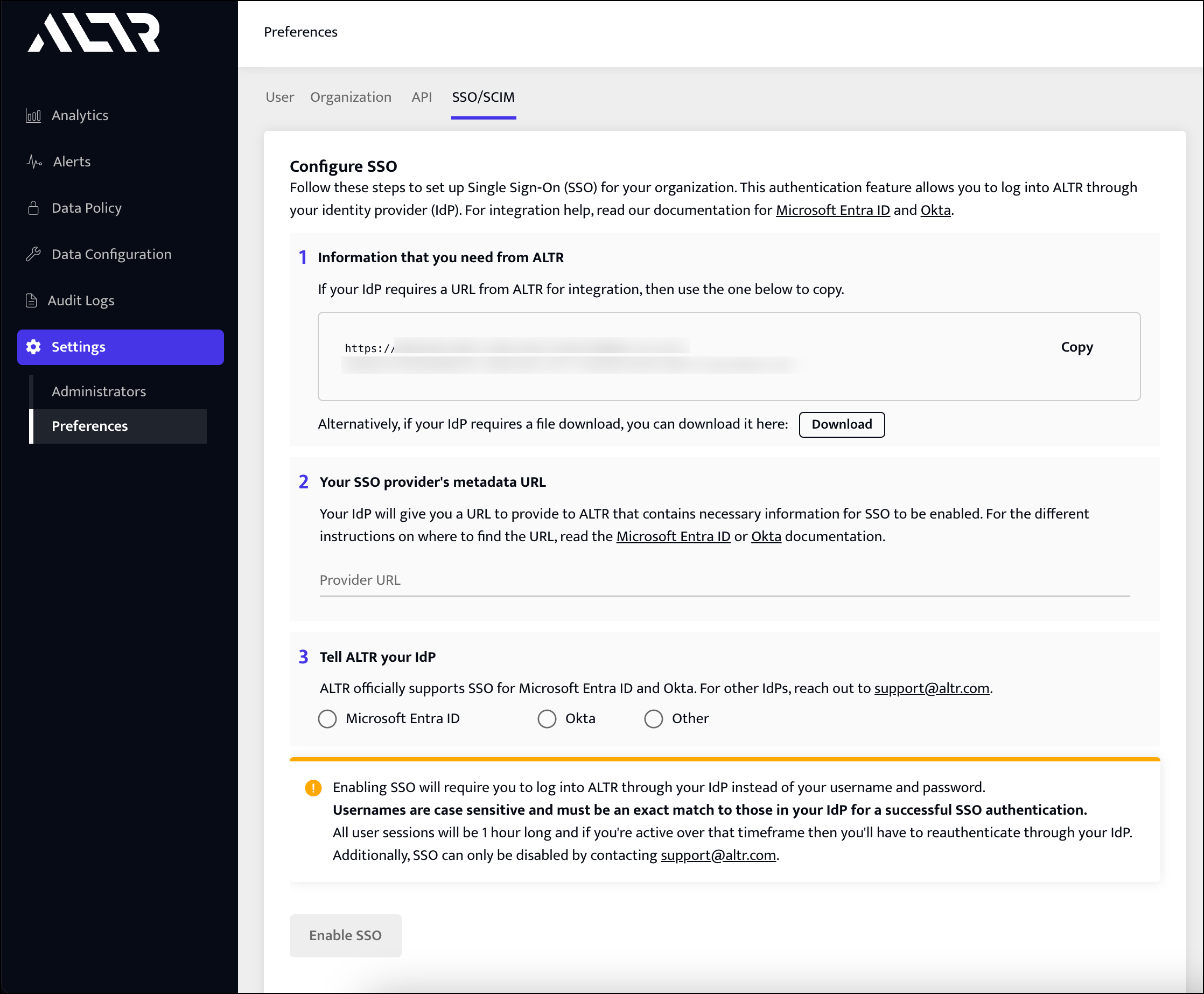Switch to the Organization tab
Image resolution: width=1204 pixels, height=994 pixels.
(x=351, y=97)
